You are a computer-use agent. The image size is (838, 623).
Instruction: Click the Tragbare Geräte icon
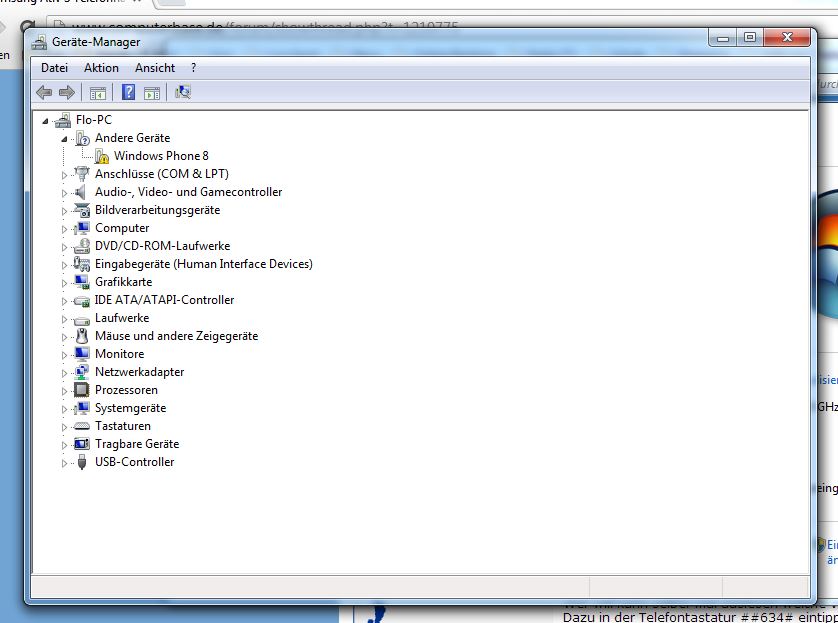82,444
